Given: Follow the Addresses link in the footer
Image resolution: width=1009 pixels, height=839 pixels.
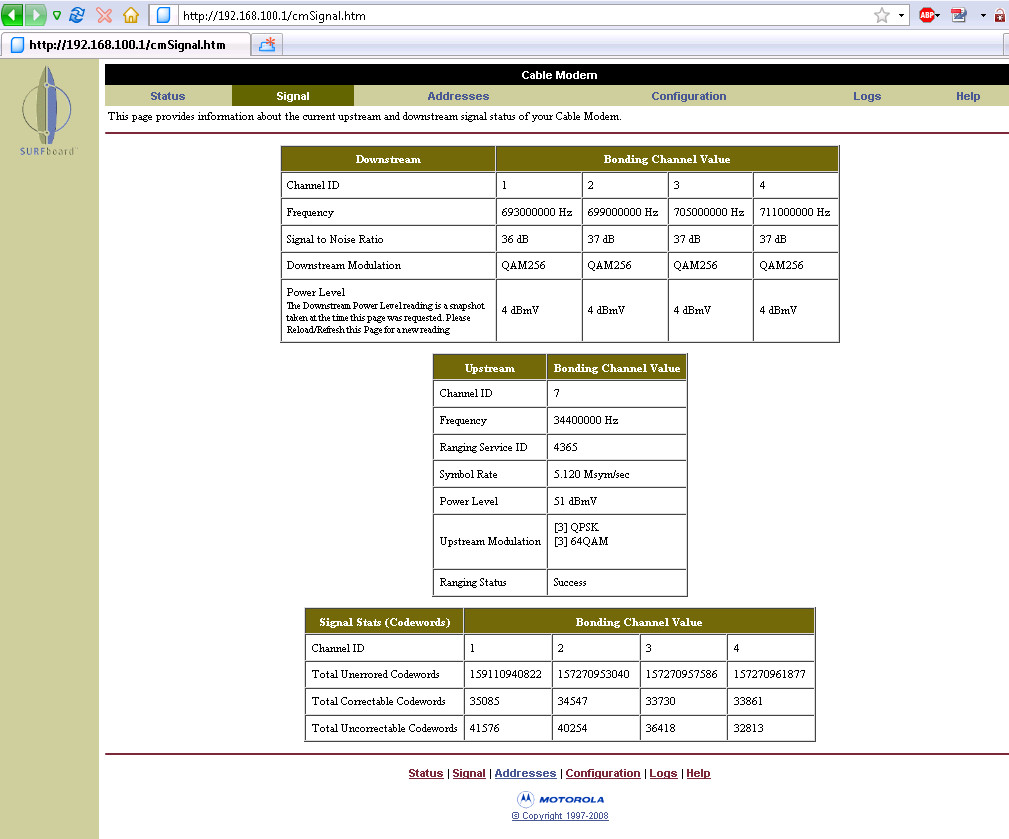Looking at the screenshot, I should pyautogui.click(x=525, y=773).
